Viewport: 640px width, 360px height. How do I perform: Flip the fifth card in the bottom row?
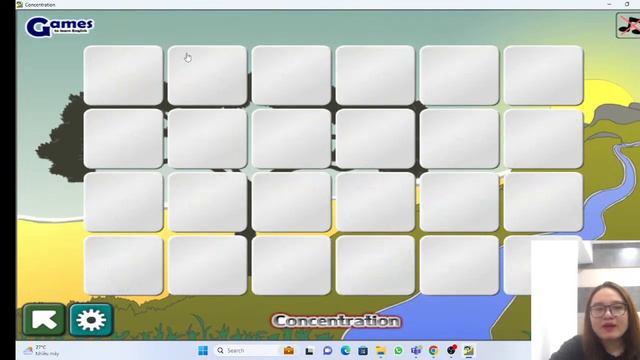tap(460, 265)
